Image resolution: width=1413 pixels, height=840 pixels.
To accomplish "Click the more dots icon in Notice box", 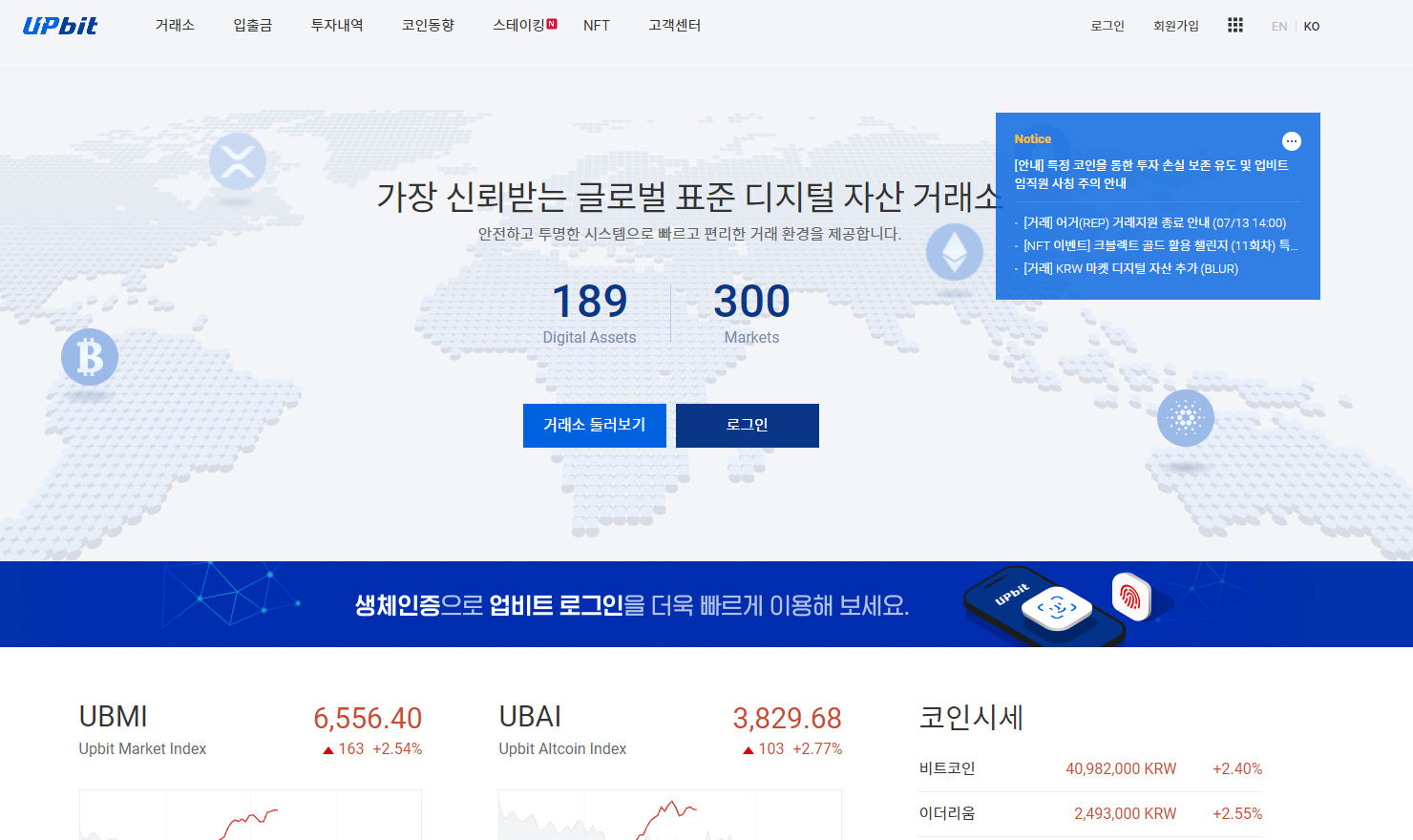I will 1292,141.
